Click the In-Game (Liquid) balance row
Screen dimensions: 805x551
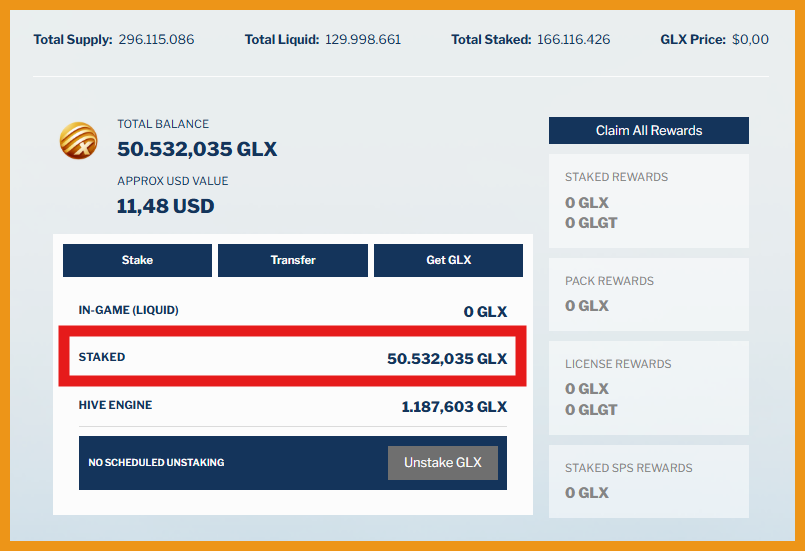pyautogui.click(x=292, y=311)
